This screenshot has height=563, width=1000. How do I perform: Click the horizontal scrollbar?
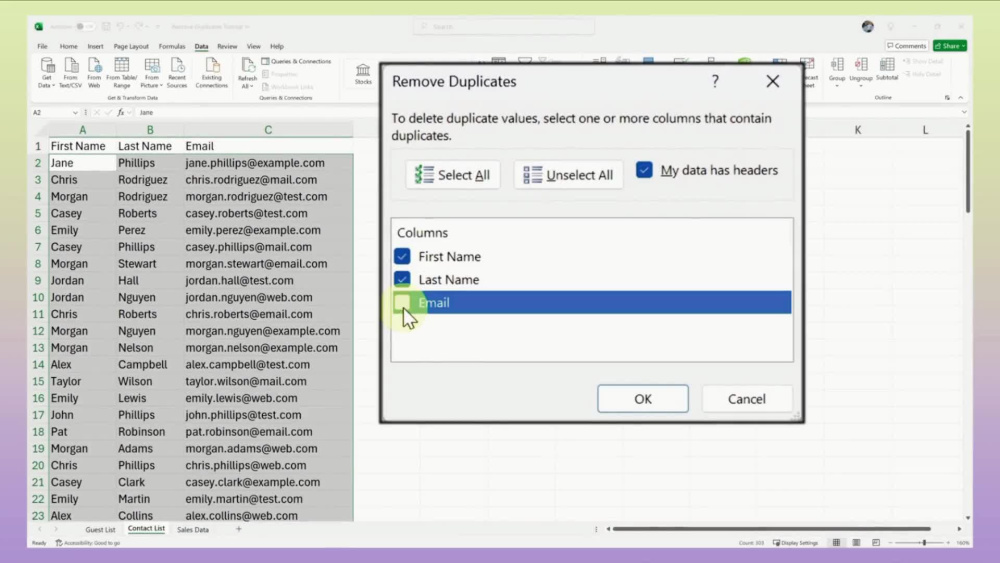tap(772, 529)
